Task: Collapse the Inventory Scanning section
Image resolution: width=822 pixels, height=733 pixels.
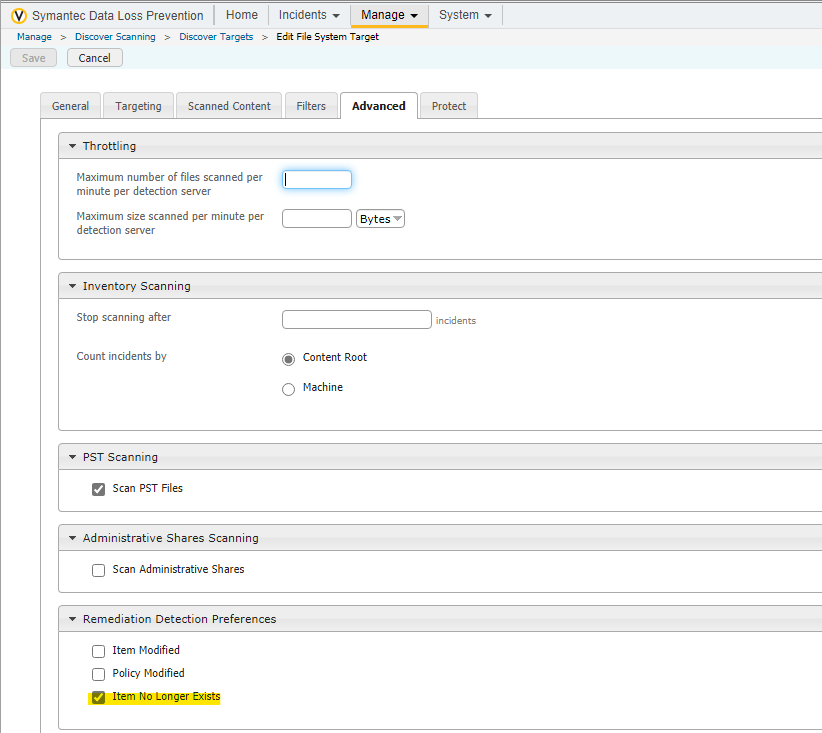Action: click(x=72, y=286)
